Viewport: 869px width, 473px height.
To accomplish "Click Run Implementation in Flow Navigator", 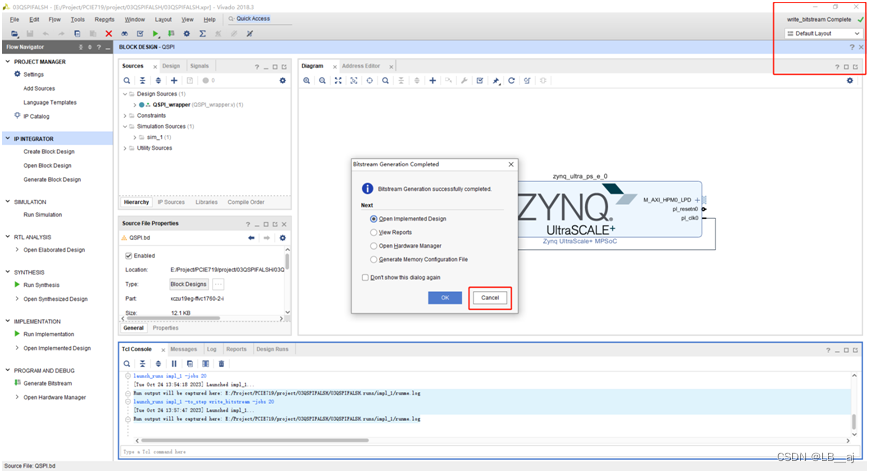I will tap(48, 334).
